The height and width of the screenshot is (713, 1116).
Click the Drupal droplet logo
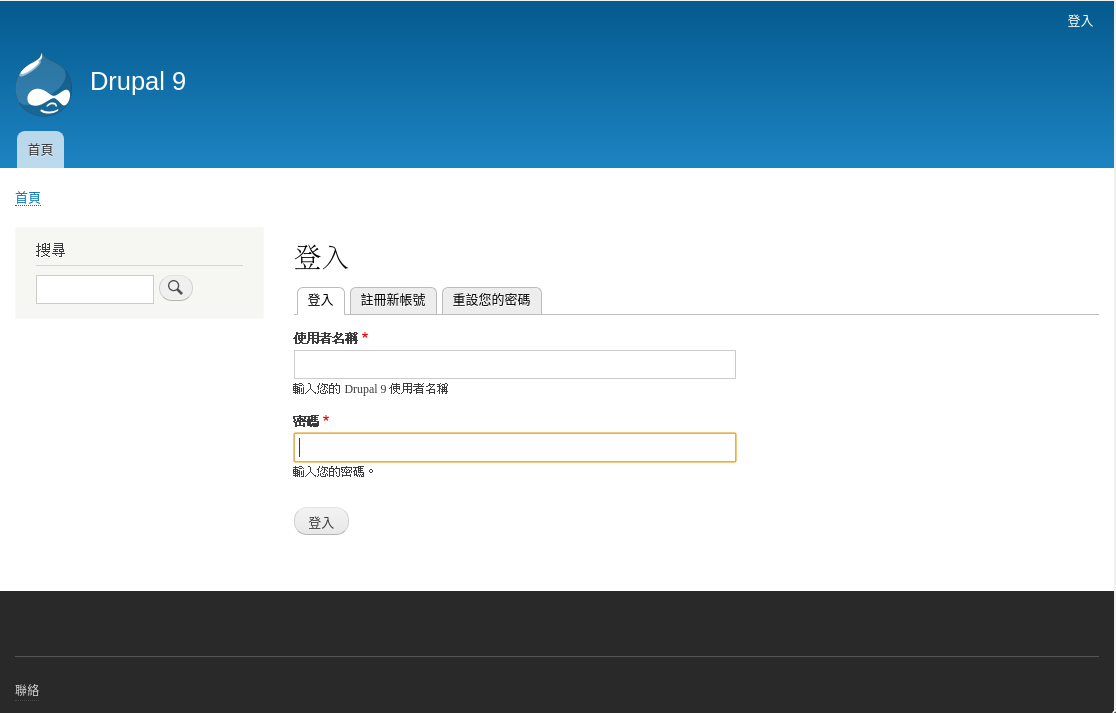point(43,84)
